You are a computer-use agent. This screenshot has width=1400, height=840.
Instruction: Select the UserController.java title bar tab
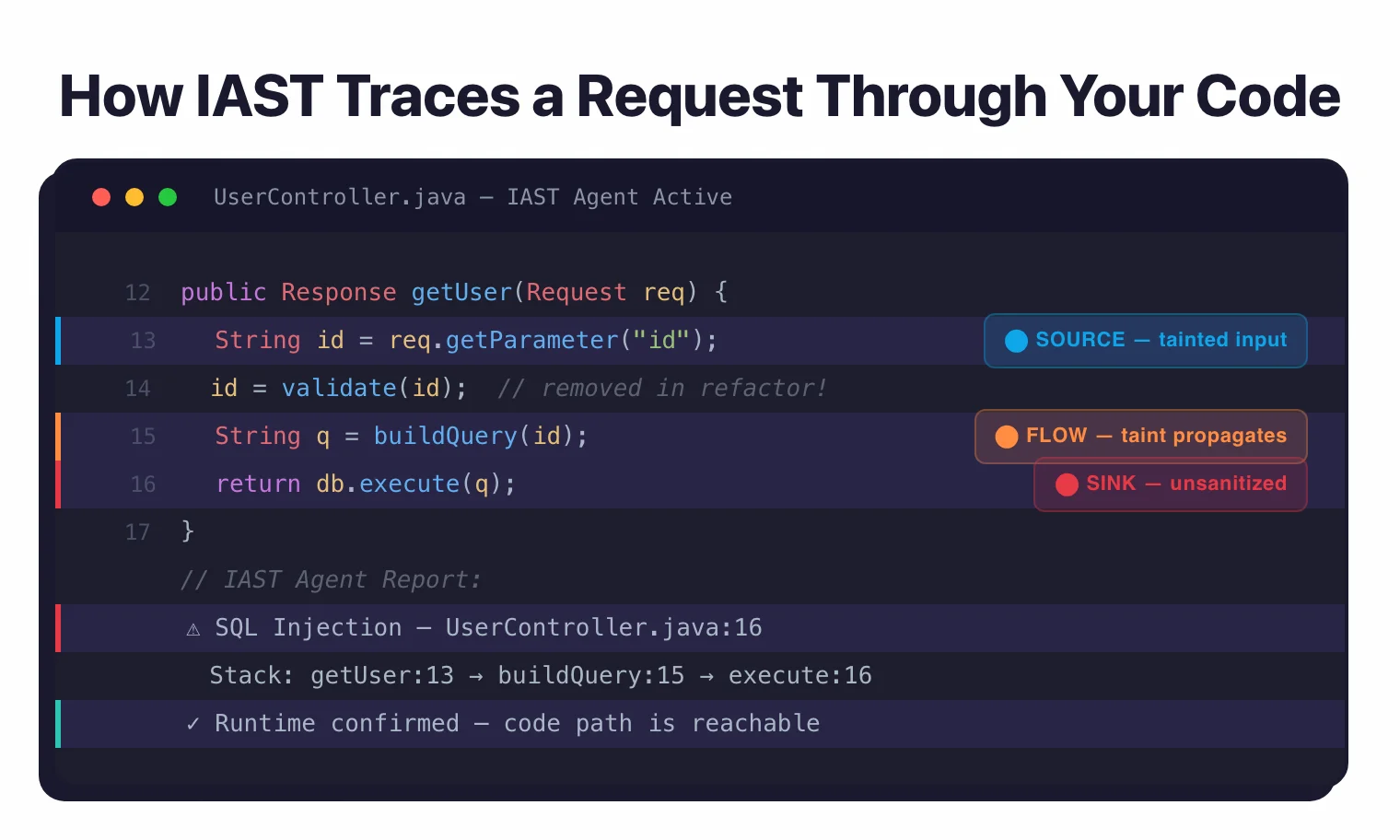coord(339,196)
